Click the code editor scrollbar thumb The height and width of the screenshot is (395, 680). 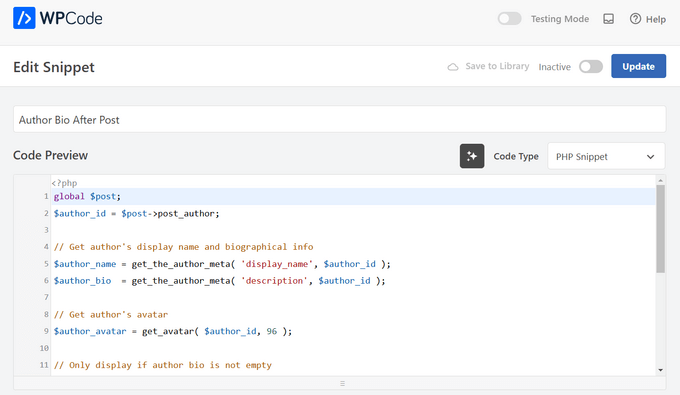coord(660,229)
